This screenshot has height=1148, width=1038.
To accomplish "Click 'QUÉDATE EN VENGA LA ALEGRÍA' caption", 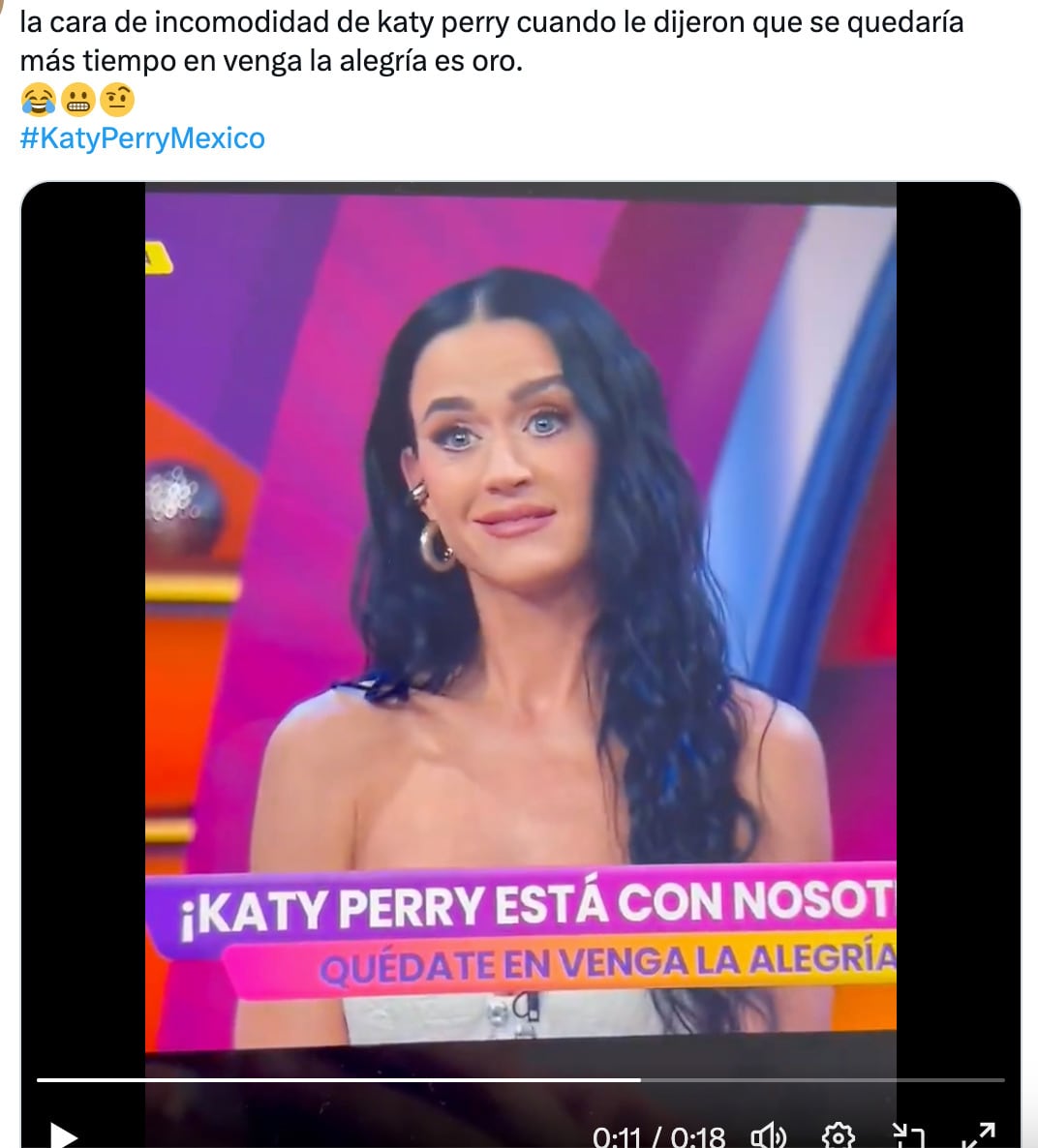I will 607,963.
